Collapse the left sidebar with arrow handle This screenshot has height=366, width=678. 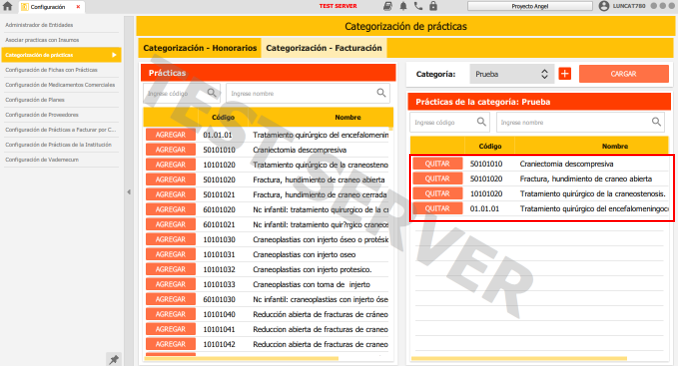coord(129,192)
